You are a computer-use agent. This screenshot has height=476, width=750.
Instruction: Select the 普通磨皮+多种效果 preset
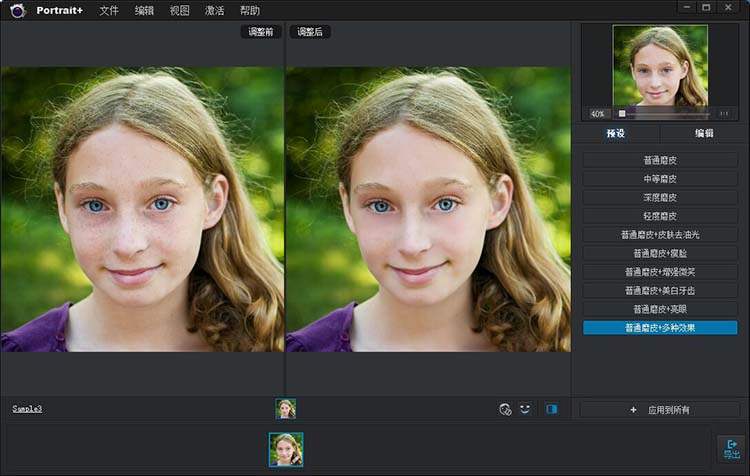pos(660,327)
